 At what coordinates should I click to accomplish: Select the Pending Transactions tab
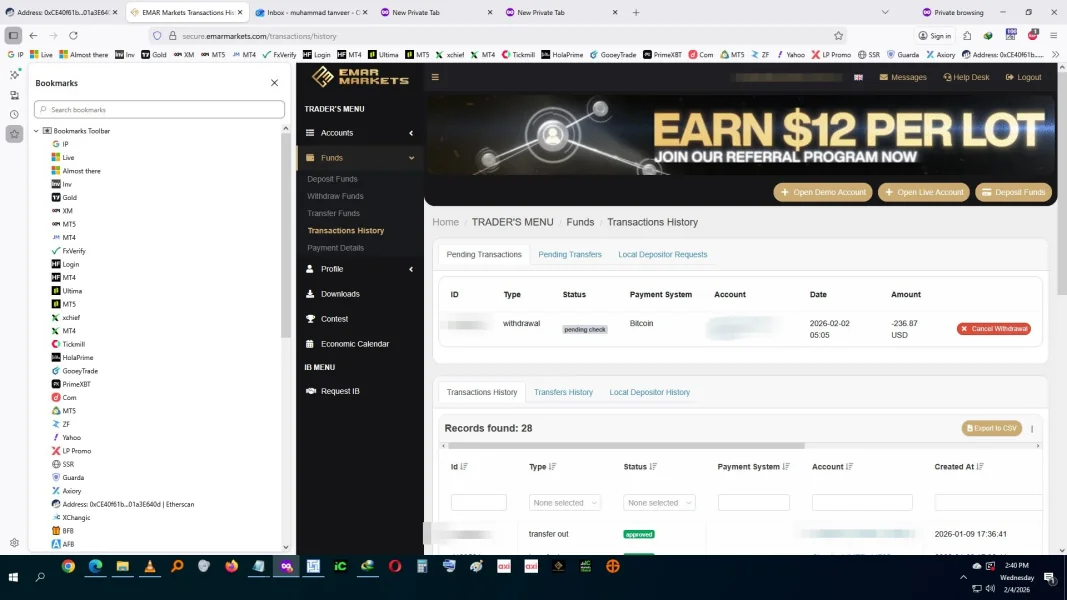484,254
